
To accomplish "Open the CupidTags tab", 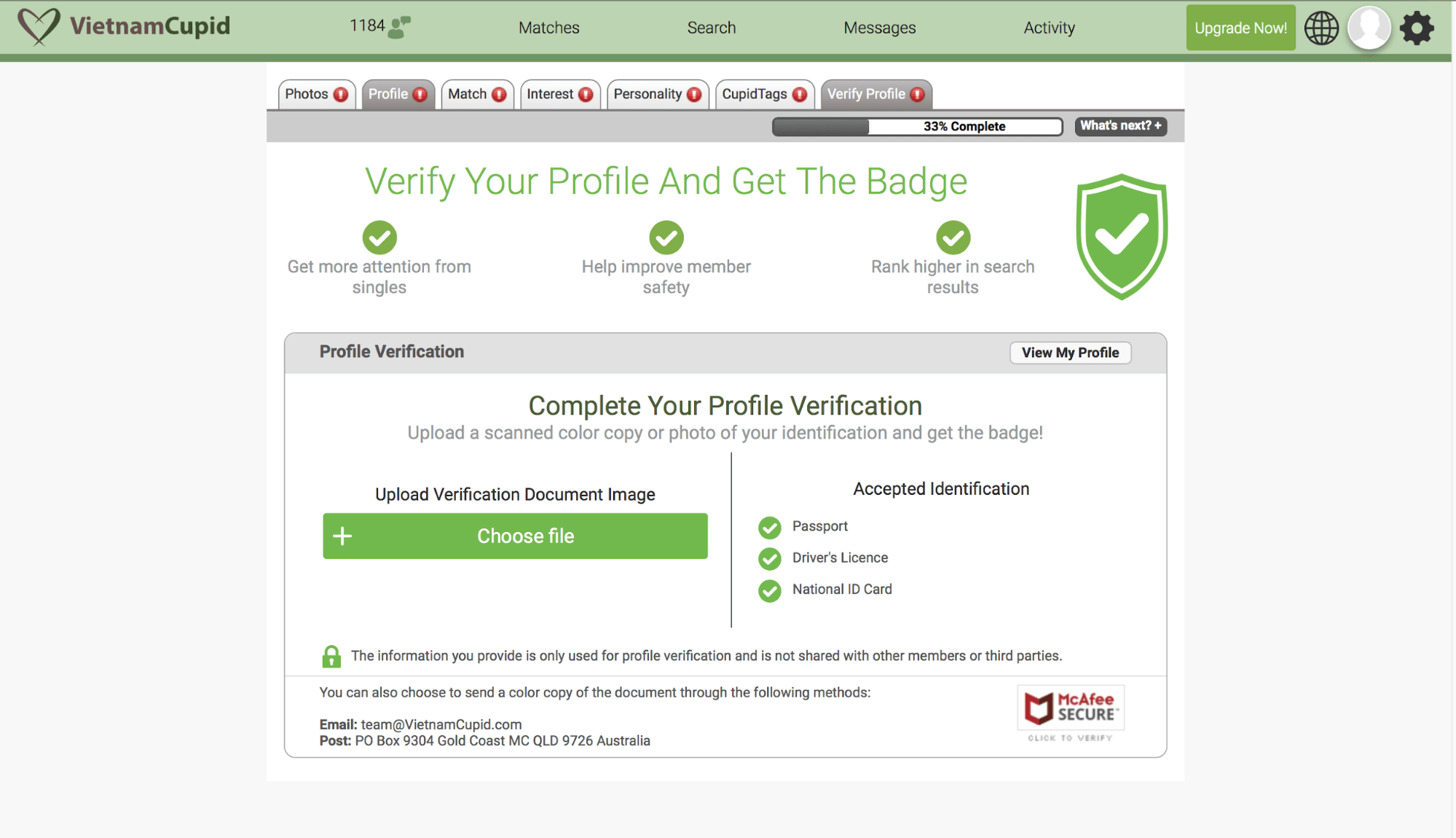I will pyautogui.click(x=765, y=95).
